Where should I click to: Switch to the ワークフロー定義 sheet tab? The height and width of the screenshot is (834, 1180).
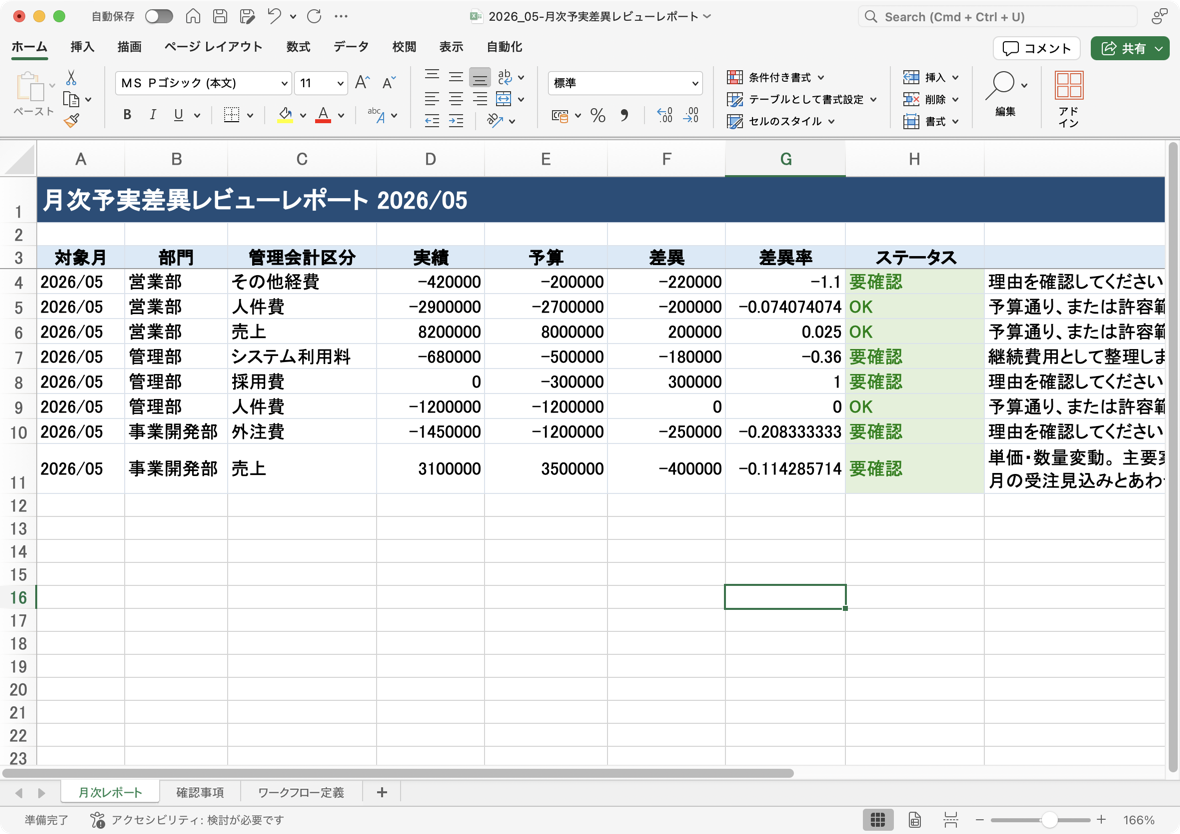301,793
